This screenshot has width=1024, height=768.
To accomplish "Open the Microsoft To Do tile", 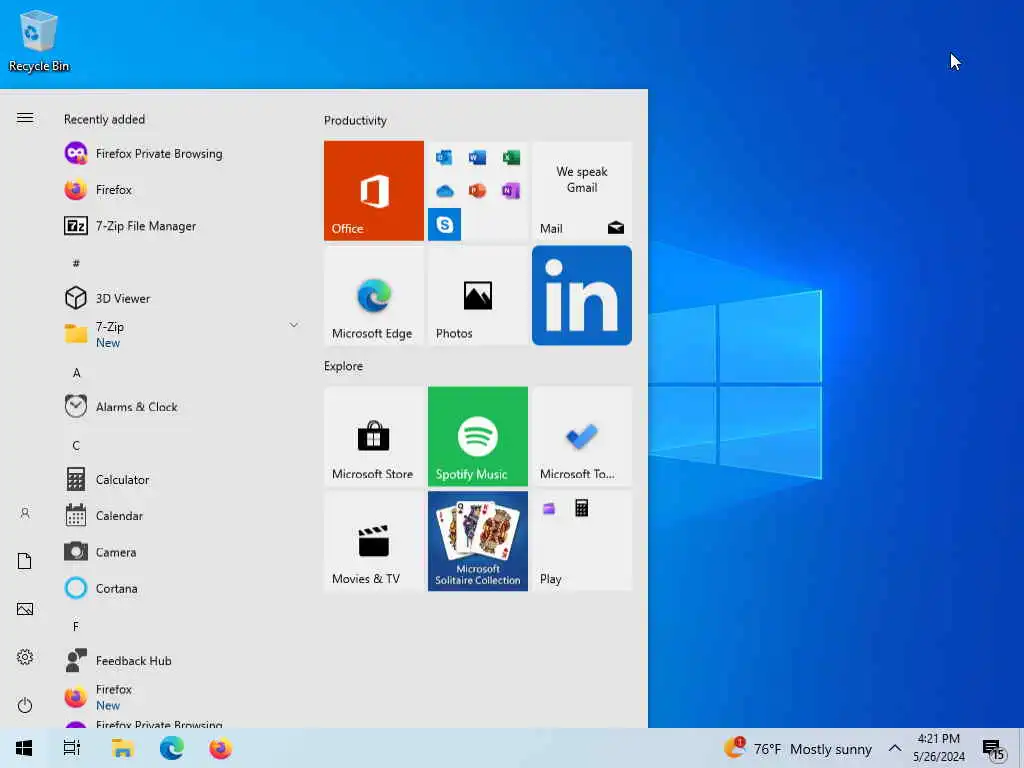I will (x=582, y=436).
